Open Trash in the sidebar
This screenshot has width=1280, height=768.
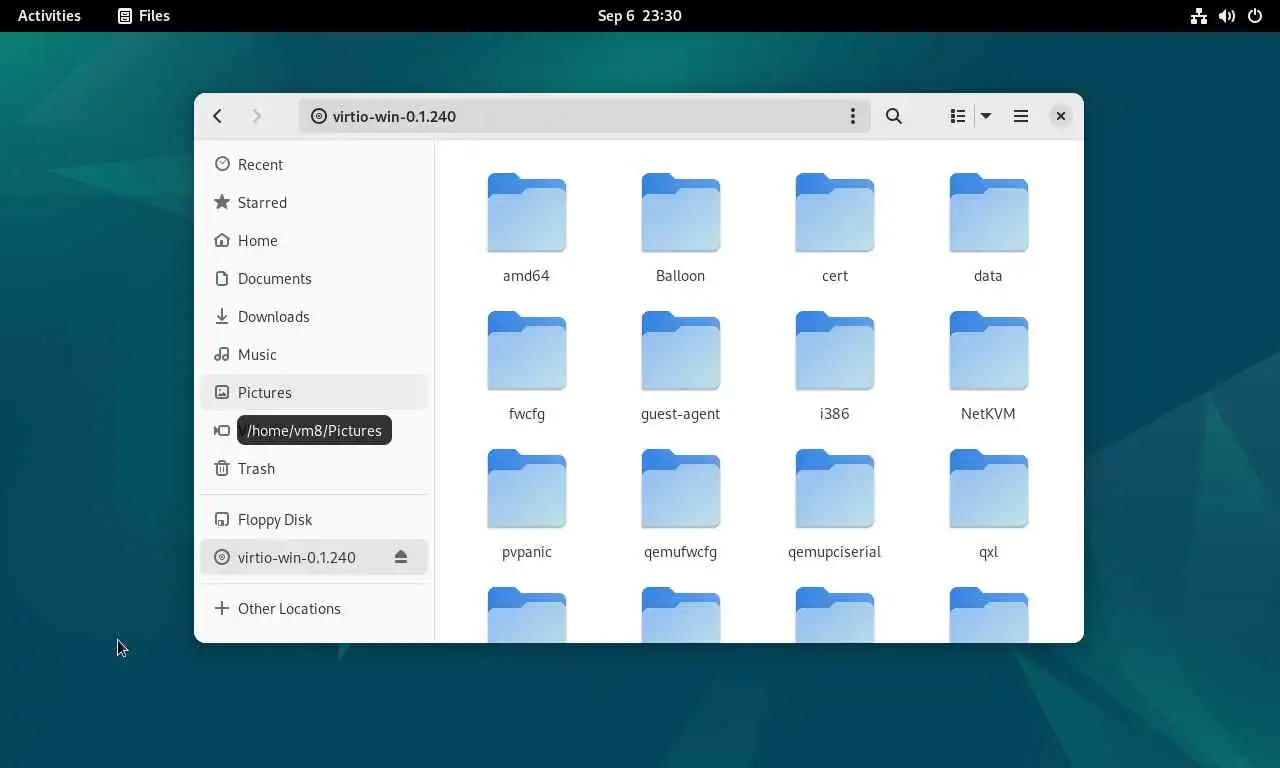[x=314, y=468]
